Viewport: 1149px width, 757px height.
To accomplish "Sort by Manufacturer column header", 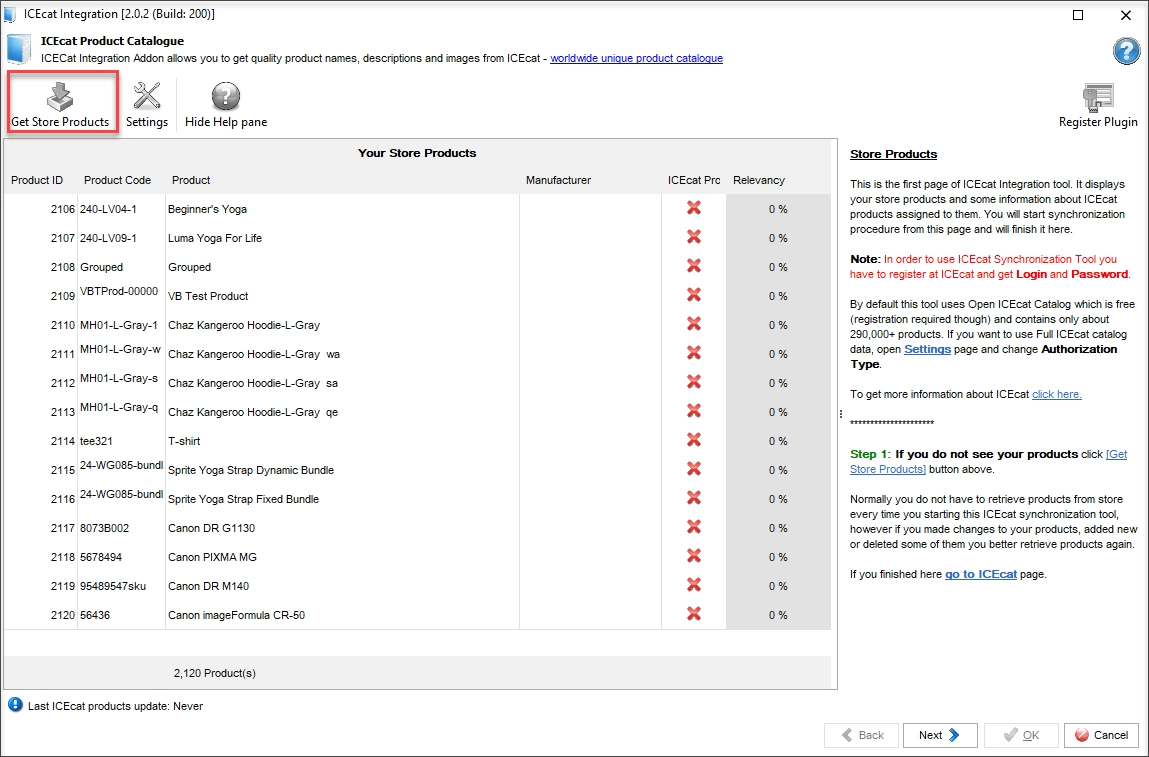I will coord(558,180).
